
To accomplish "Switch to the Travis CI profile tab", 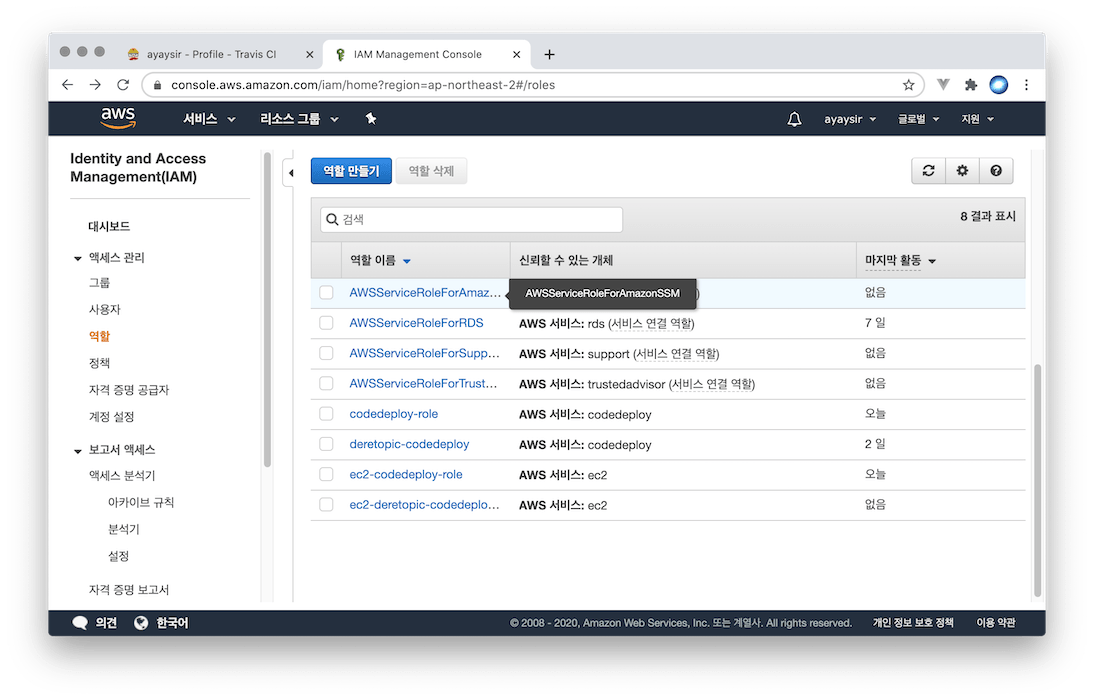I will click(217, 54).
